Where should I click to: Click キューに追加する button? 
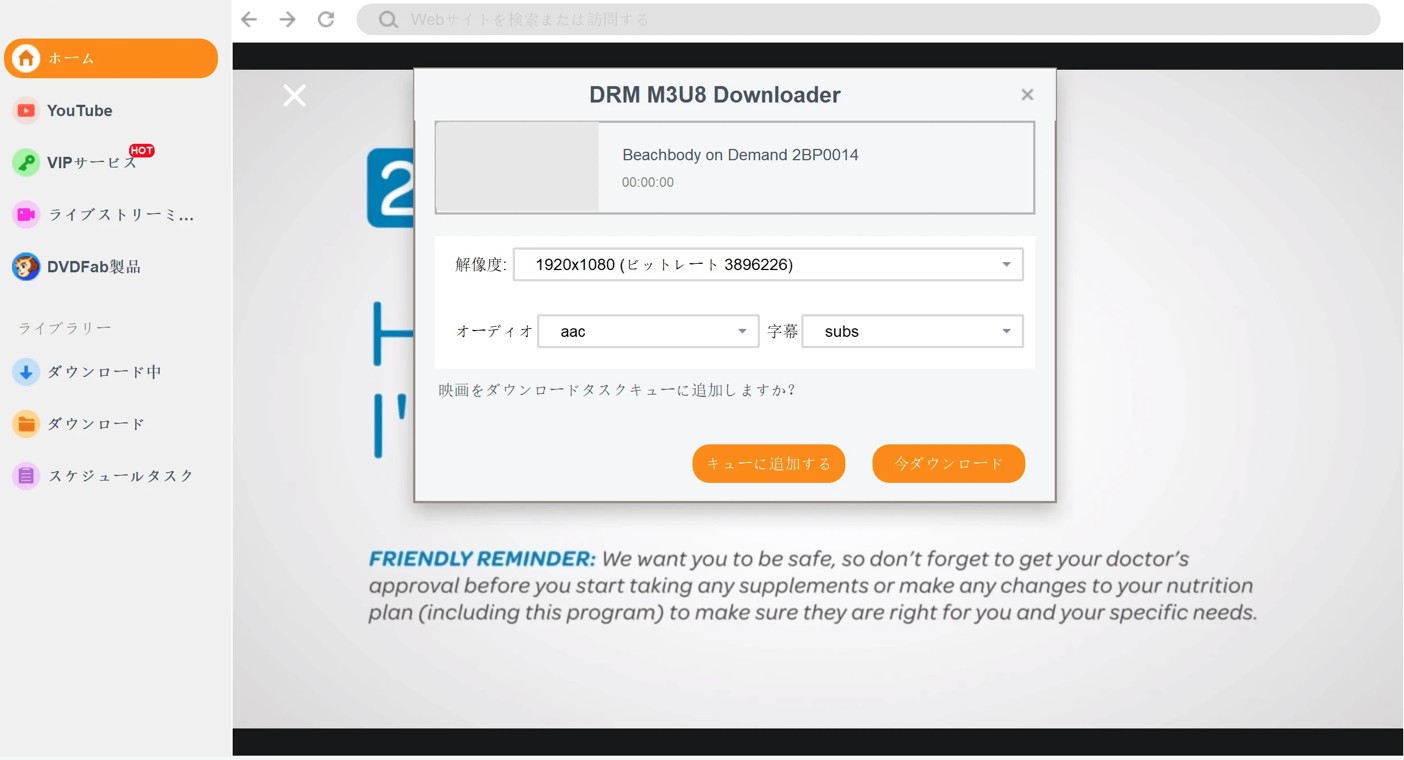click(769, 463)
